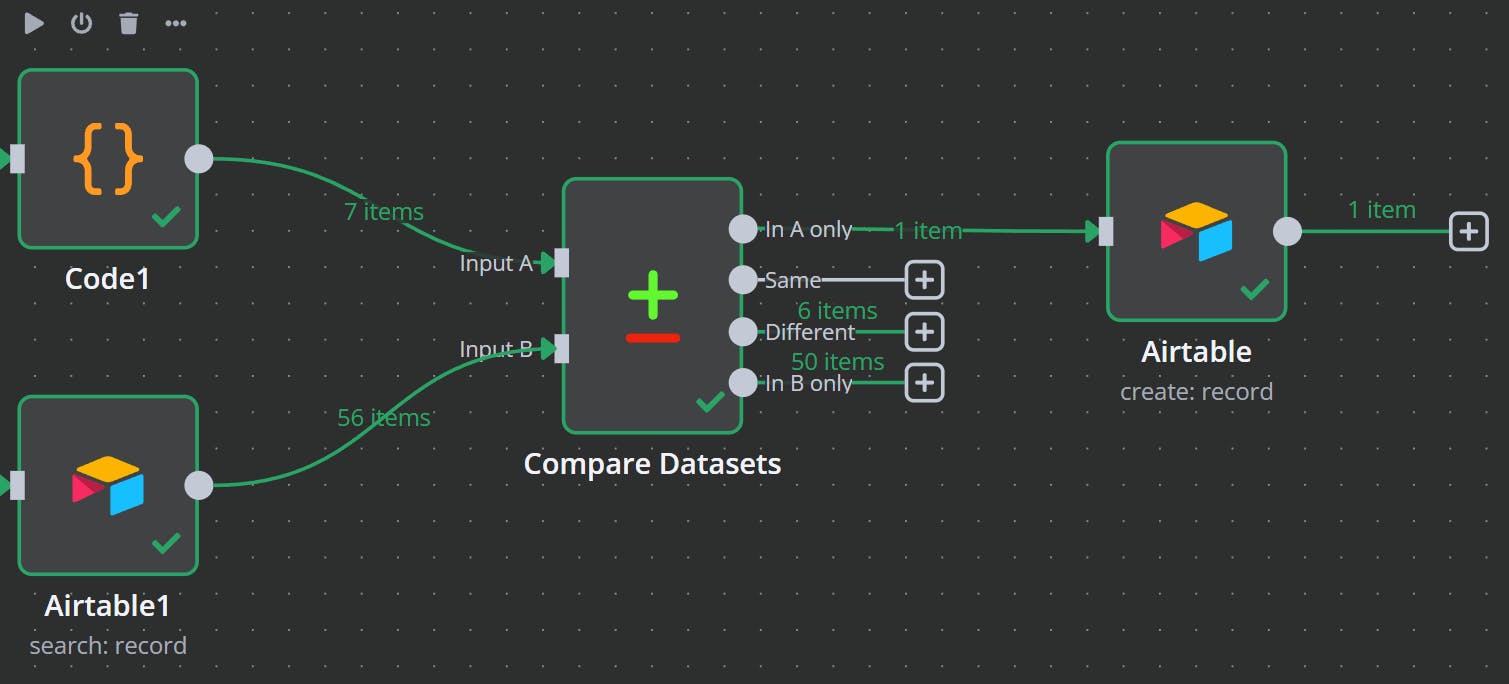Click Input A connector on Compare Datasets
This screenshot has height=684, width=1509.
[x=562, y=263]
